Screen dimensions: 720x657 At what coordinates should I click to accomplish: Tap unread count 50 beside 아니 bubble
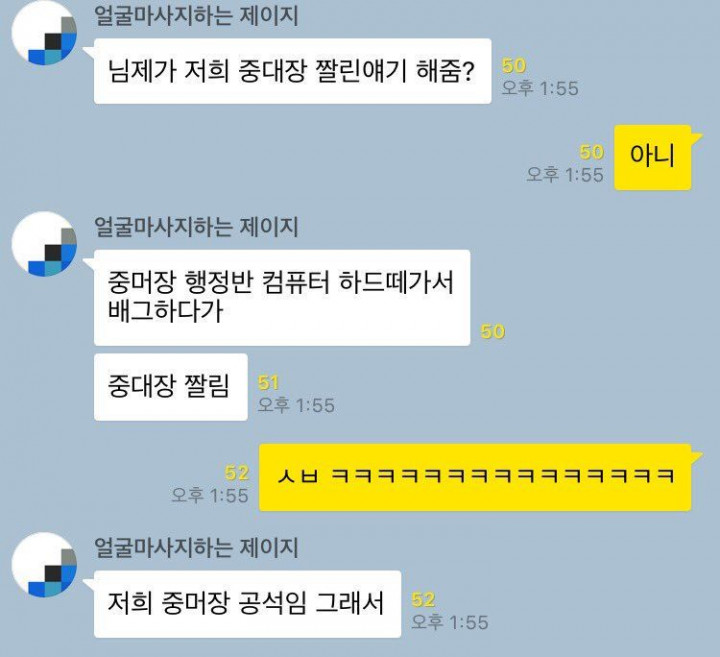coord(591,152)
